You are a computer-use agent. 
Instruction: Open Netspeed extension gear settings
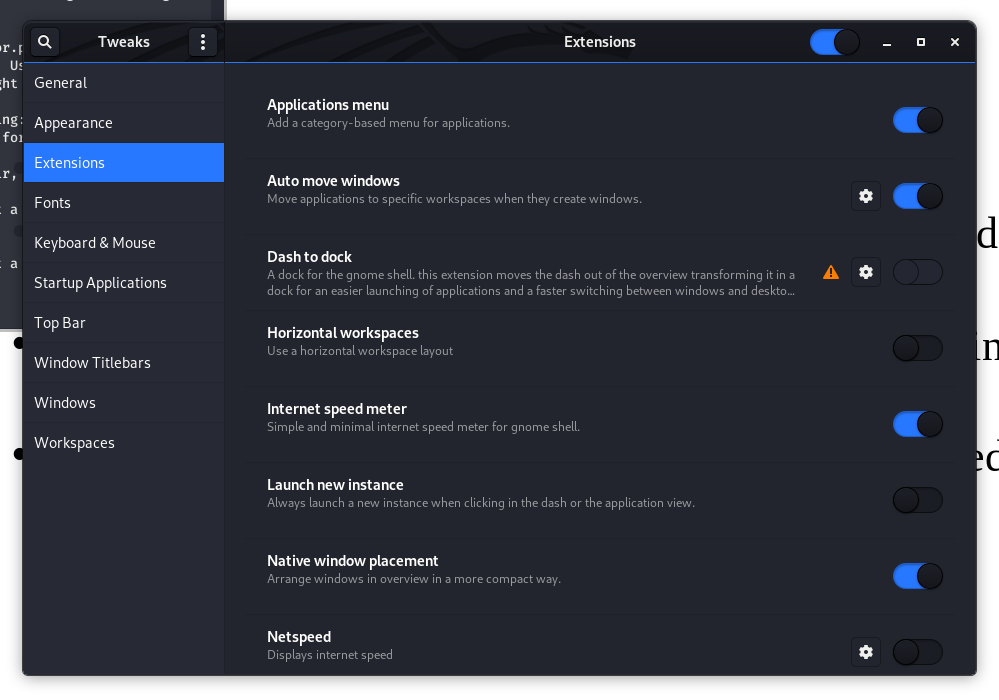pyautogui.click(x=866, y=652)
